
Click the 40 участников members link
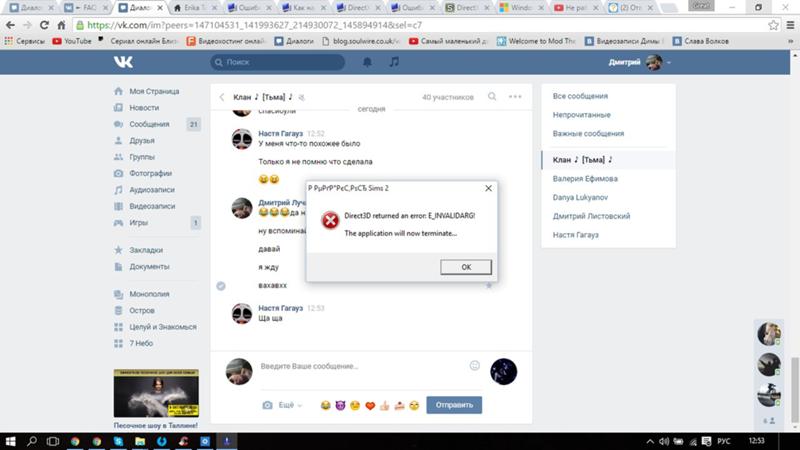click(447, 97)
